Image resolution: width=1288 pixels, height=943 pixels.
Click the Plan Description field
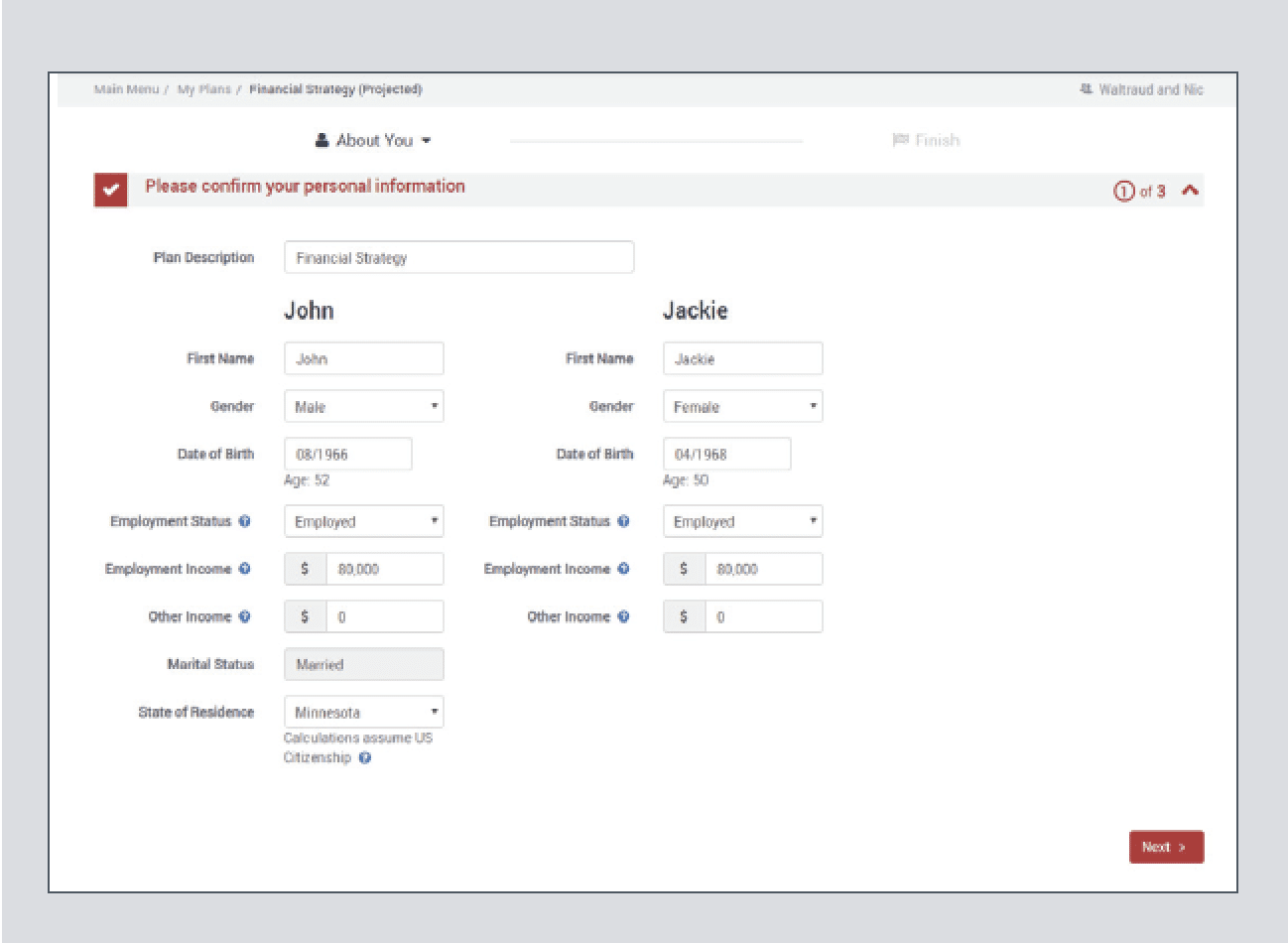point(458,257)
